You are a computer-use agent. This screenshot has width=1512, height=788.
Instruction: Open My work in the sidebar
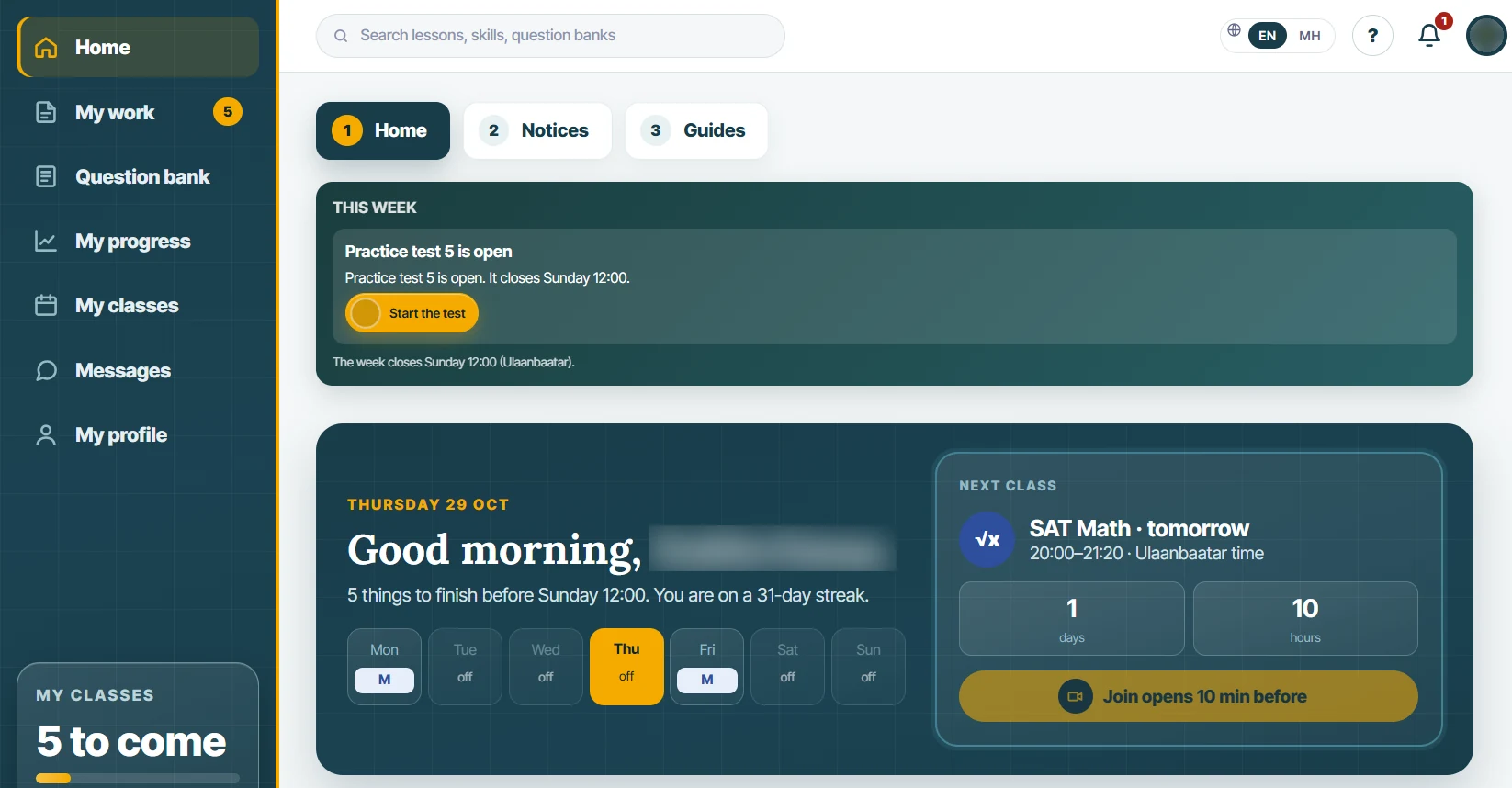tap(138, 112)
